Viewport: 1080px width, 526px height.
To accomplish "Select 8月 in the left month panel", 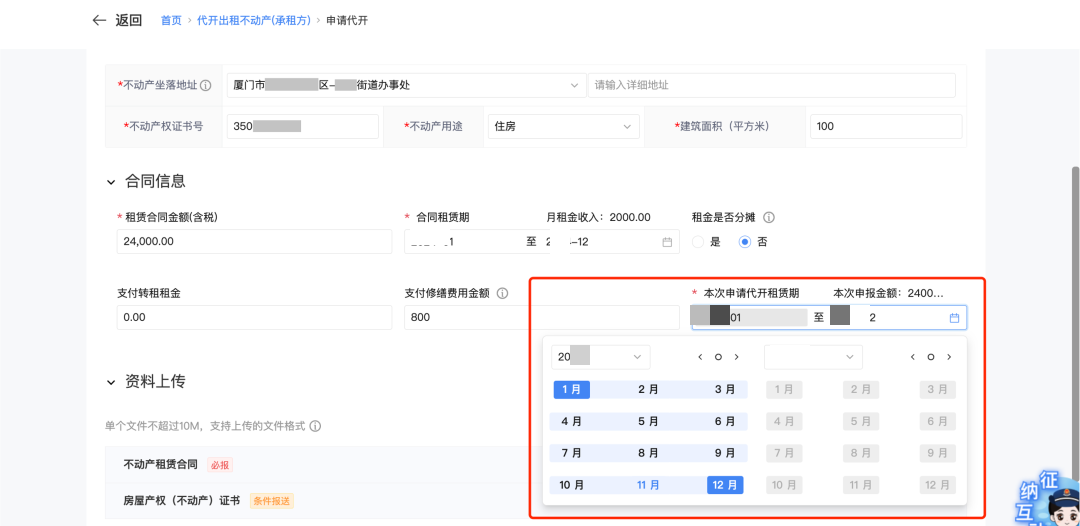I will coord(648,453).
